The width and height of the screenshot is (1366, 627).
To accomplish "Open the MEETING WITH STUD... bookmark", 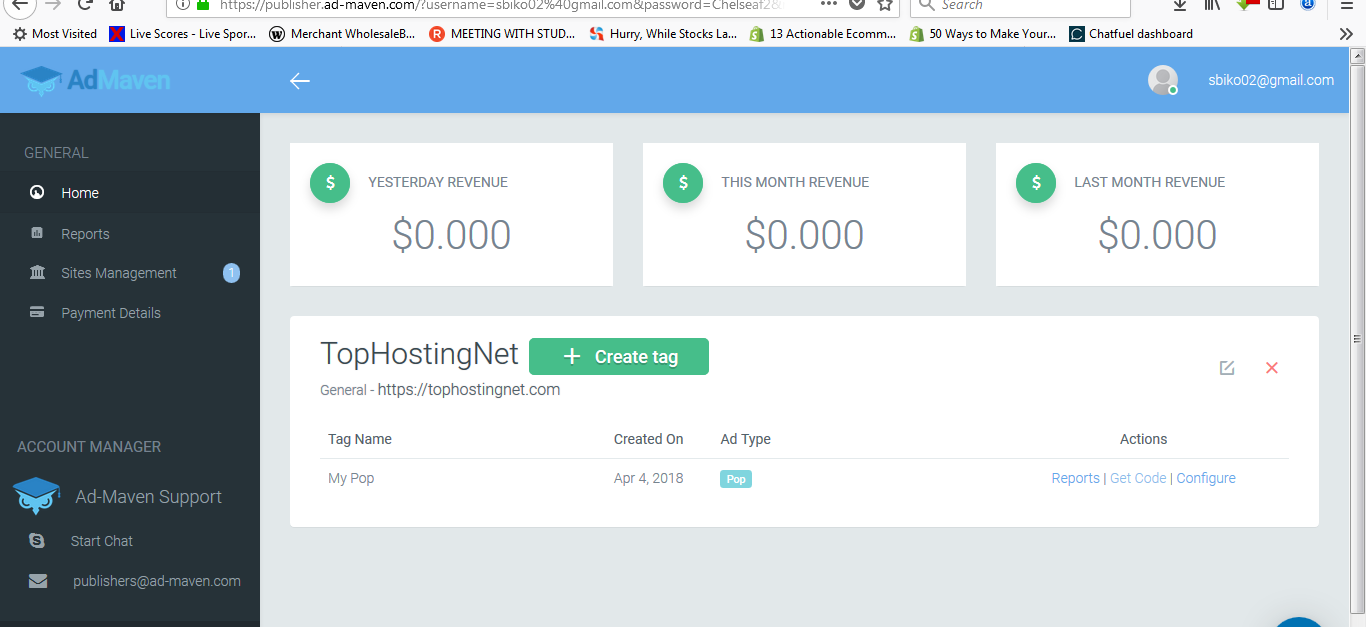I will pyautogui.click(x=503, y=34).
